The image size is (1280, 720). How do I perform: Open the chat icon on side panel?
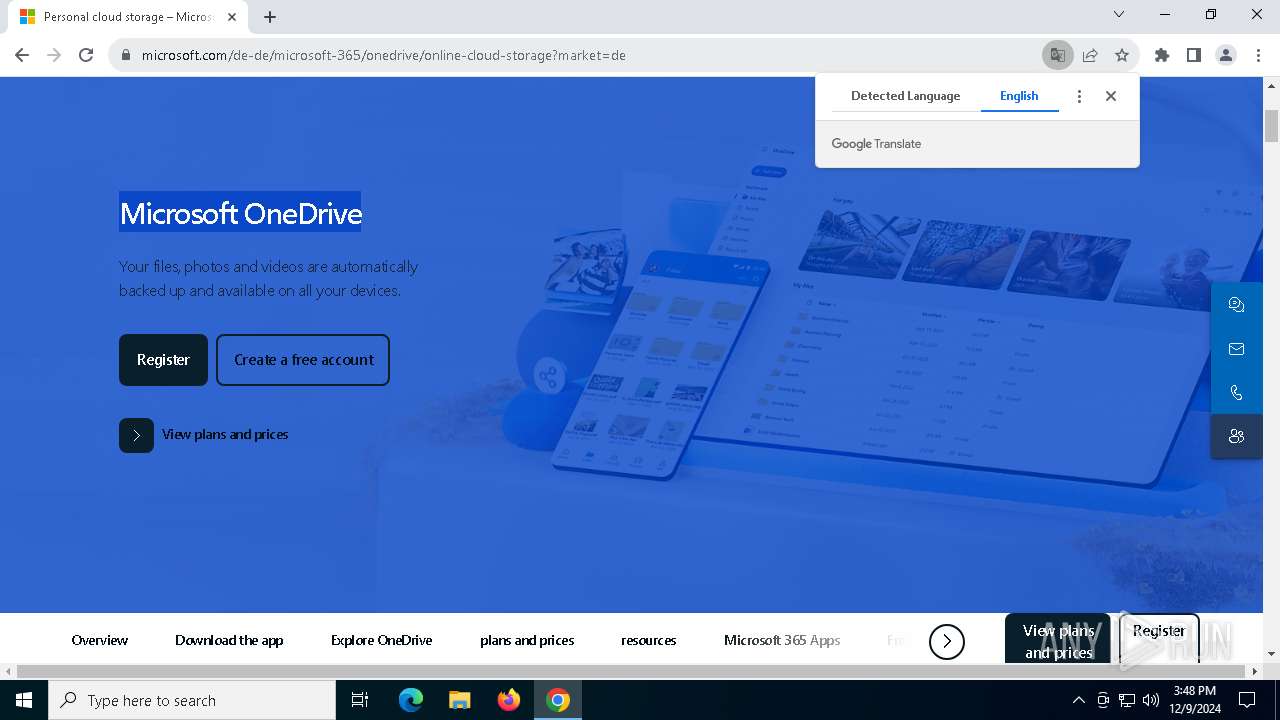pos(1237,305)
